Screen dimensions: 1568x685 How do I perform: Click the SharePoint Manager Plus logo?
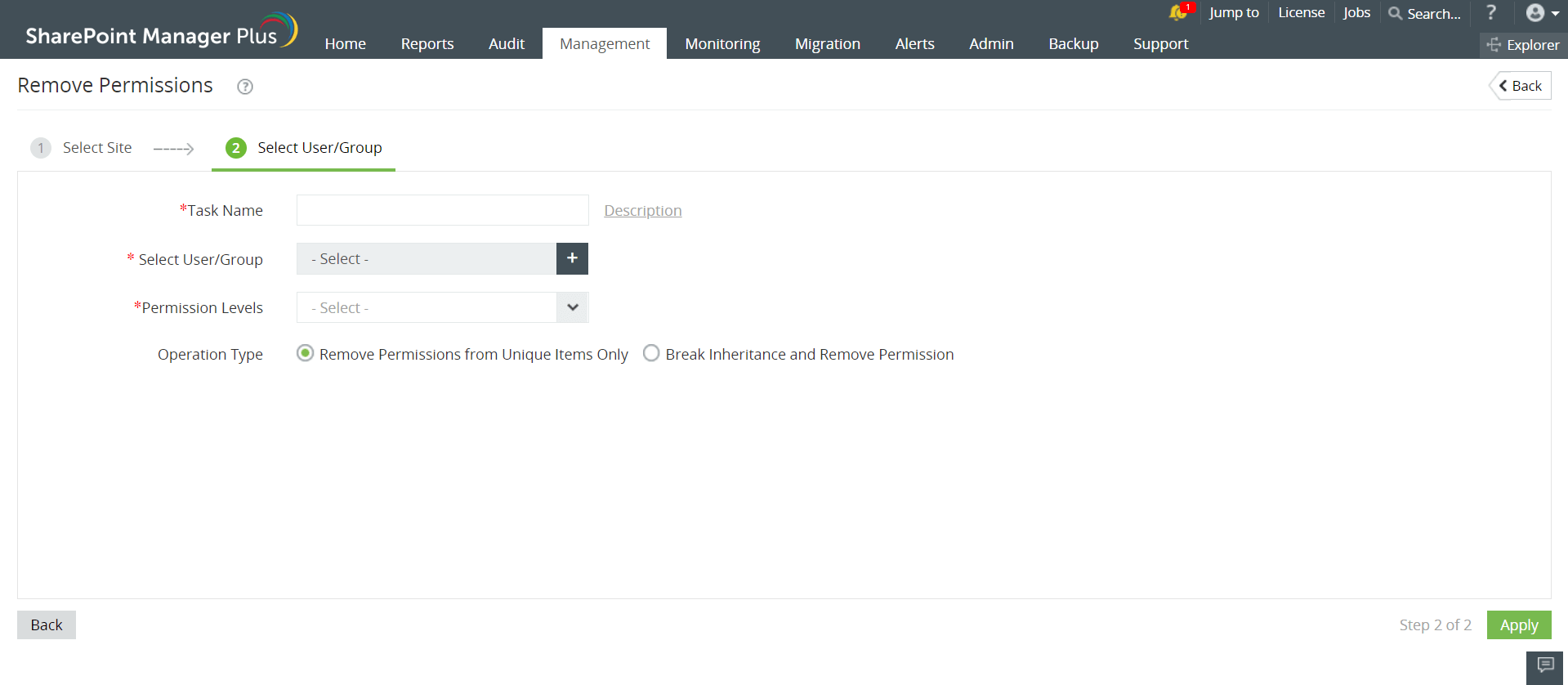tap(161, 30)
